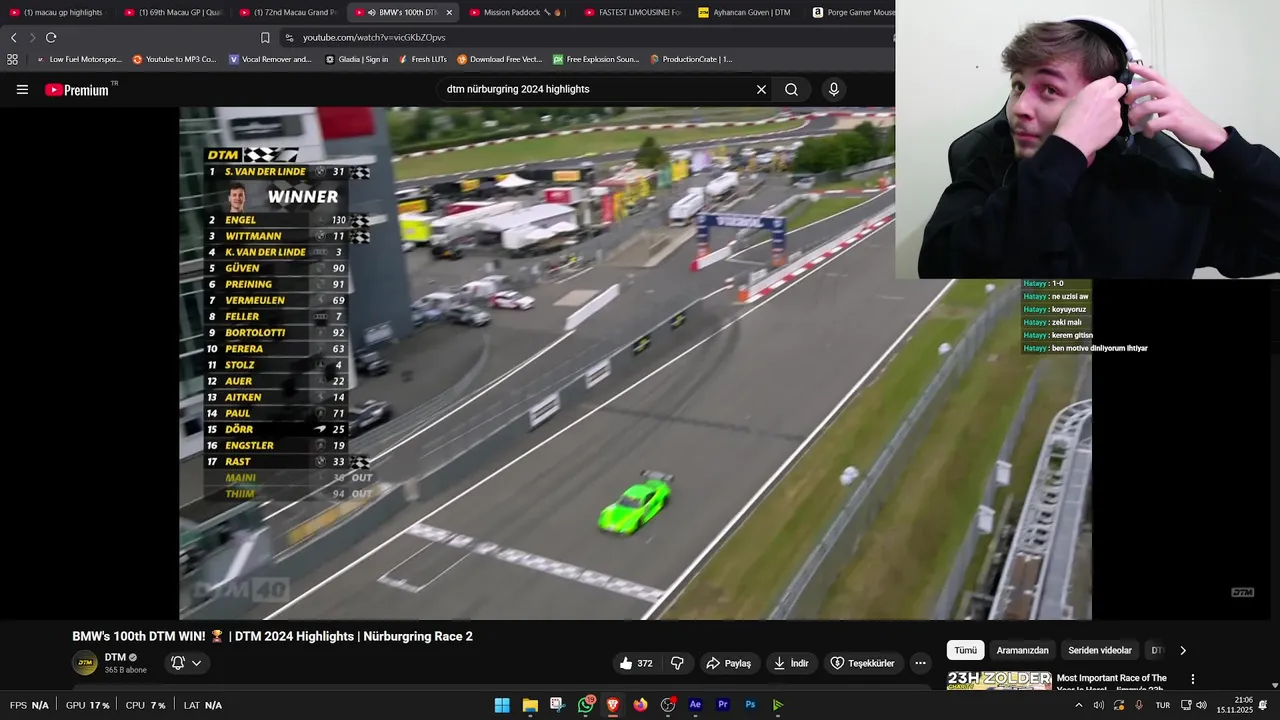Switch to 'Mission Paddock' tab
The image size is (1280, 720).
coord(517,12)
